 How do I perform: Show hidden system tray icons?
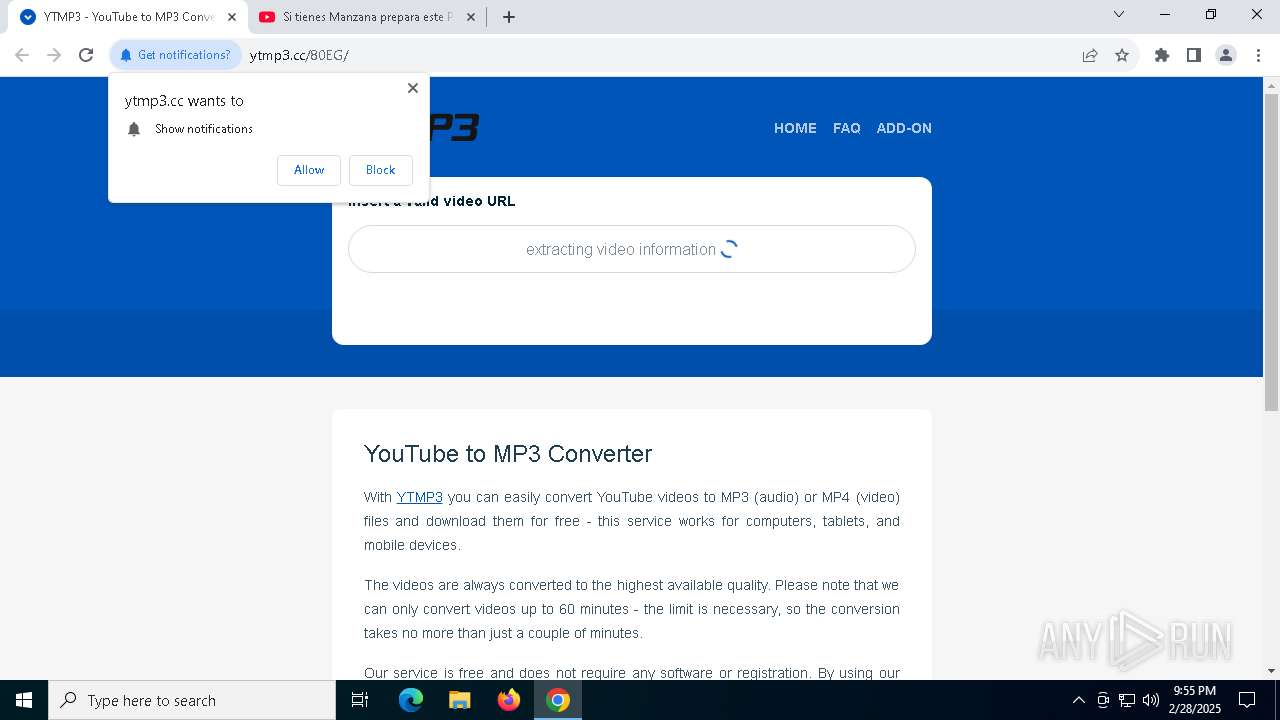(x=1078, y=700)
